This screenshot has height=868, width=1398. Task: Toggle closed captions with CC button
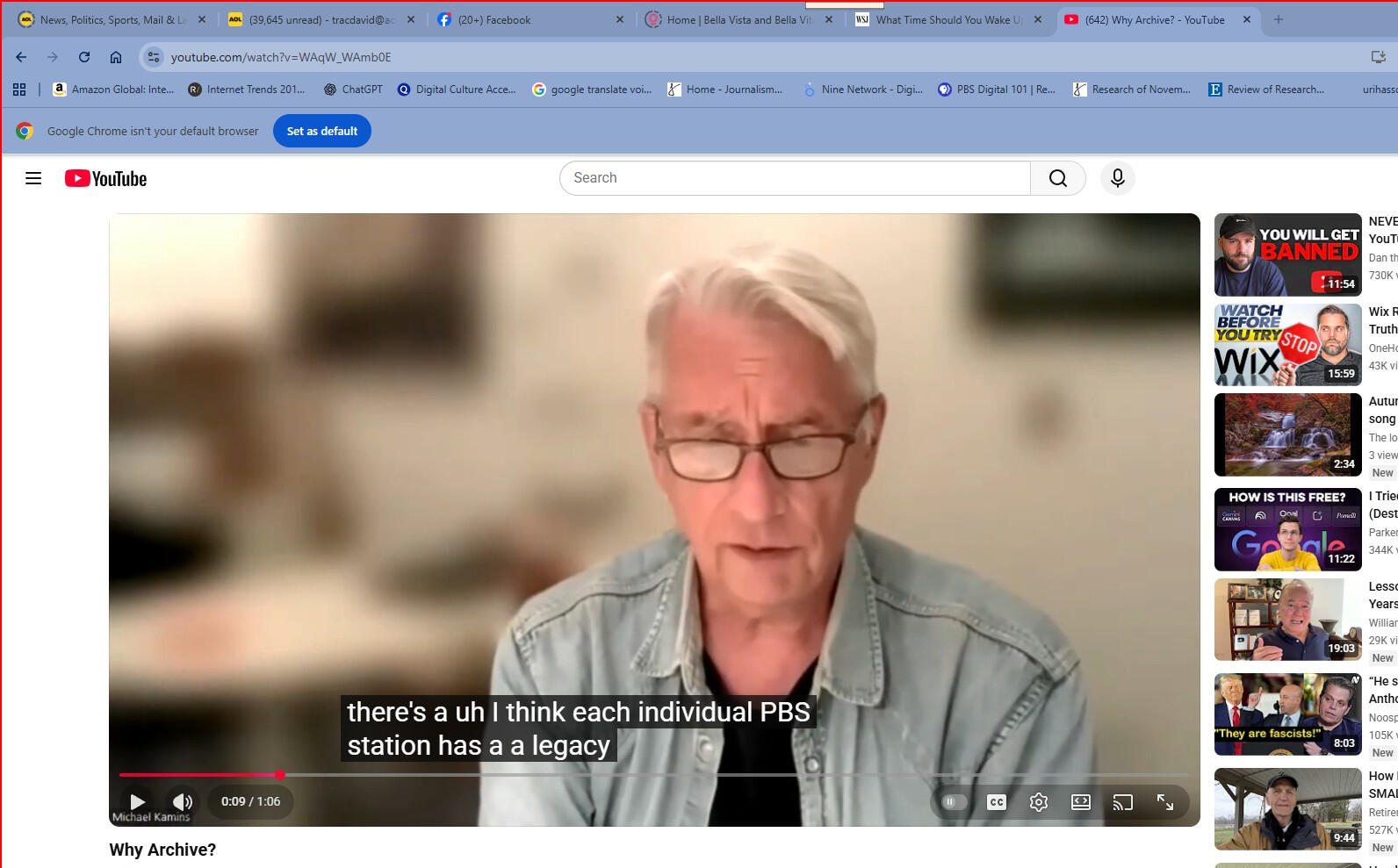click(x=996, y=802)
